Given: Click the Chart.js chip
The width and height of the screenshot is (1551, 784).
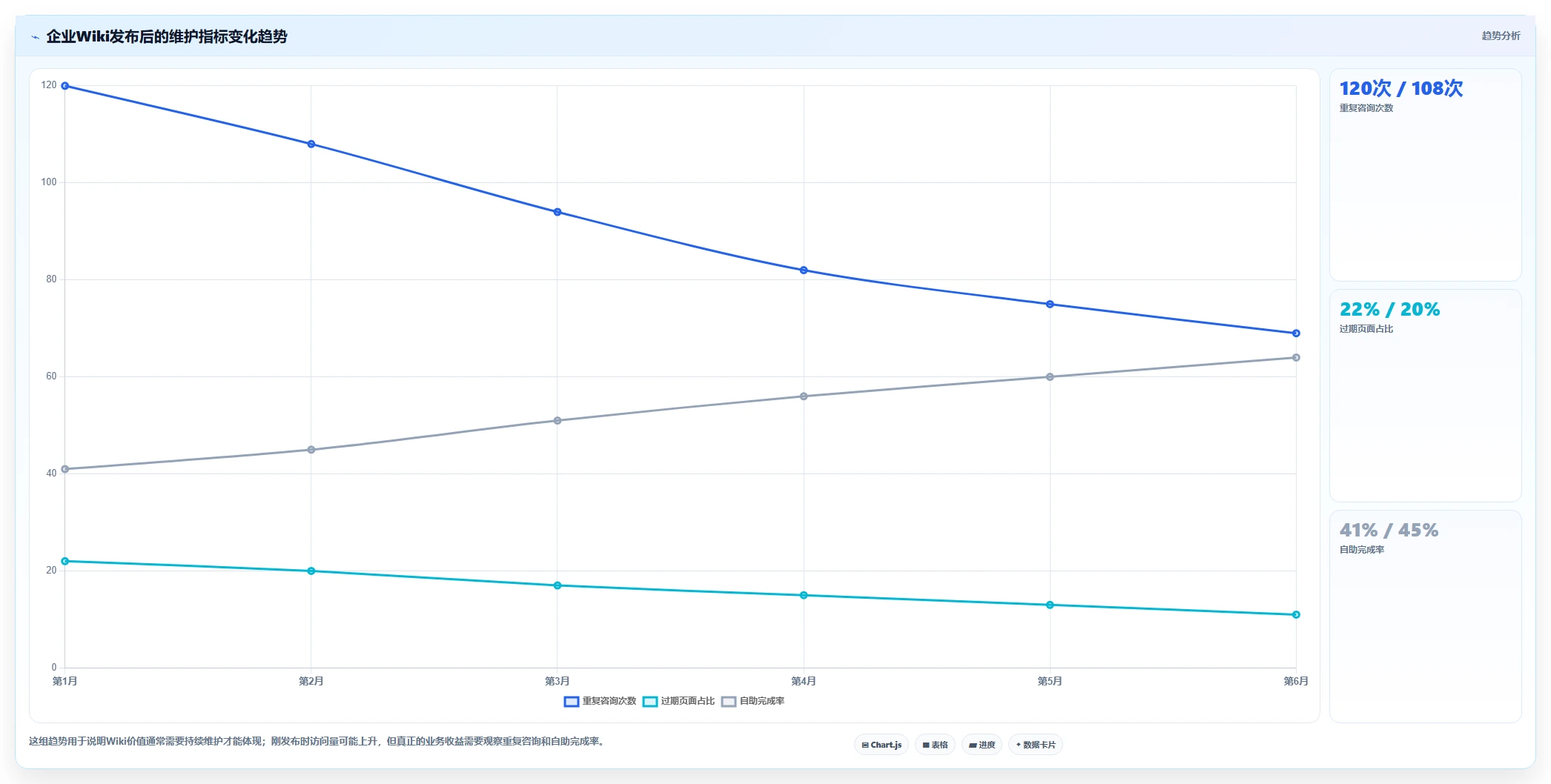Looking at the screenshot, I should point(882,745).
